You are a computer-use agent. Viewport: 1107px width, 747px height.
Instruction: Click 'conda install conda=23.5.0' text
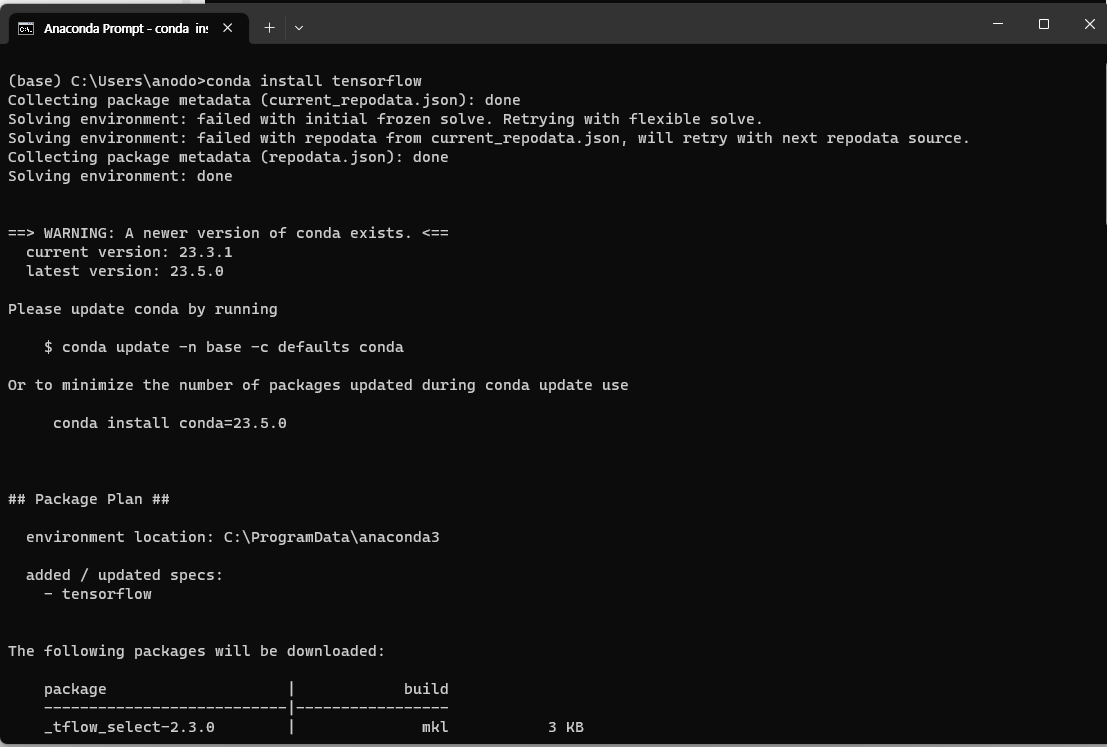(x=169, y=424)
